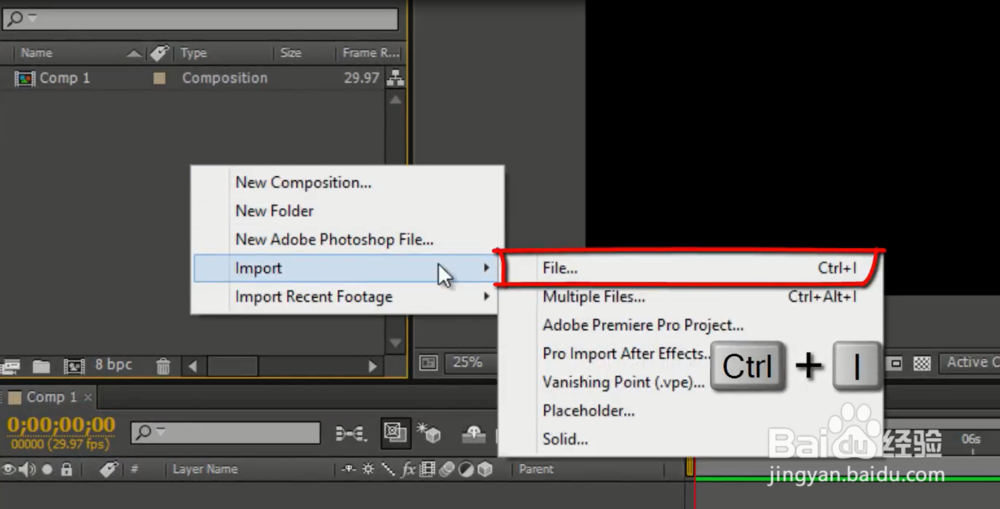Screen dimensions: 1000x509
Task: Click the Comp 1 composition icon in project list
Action: [25, 78]
